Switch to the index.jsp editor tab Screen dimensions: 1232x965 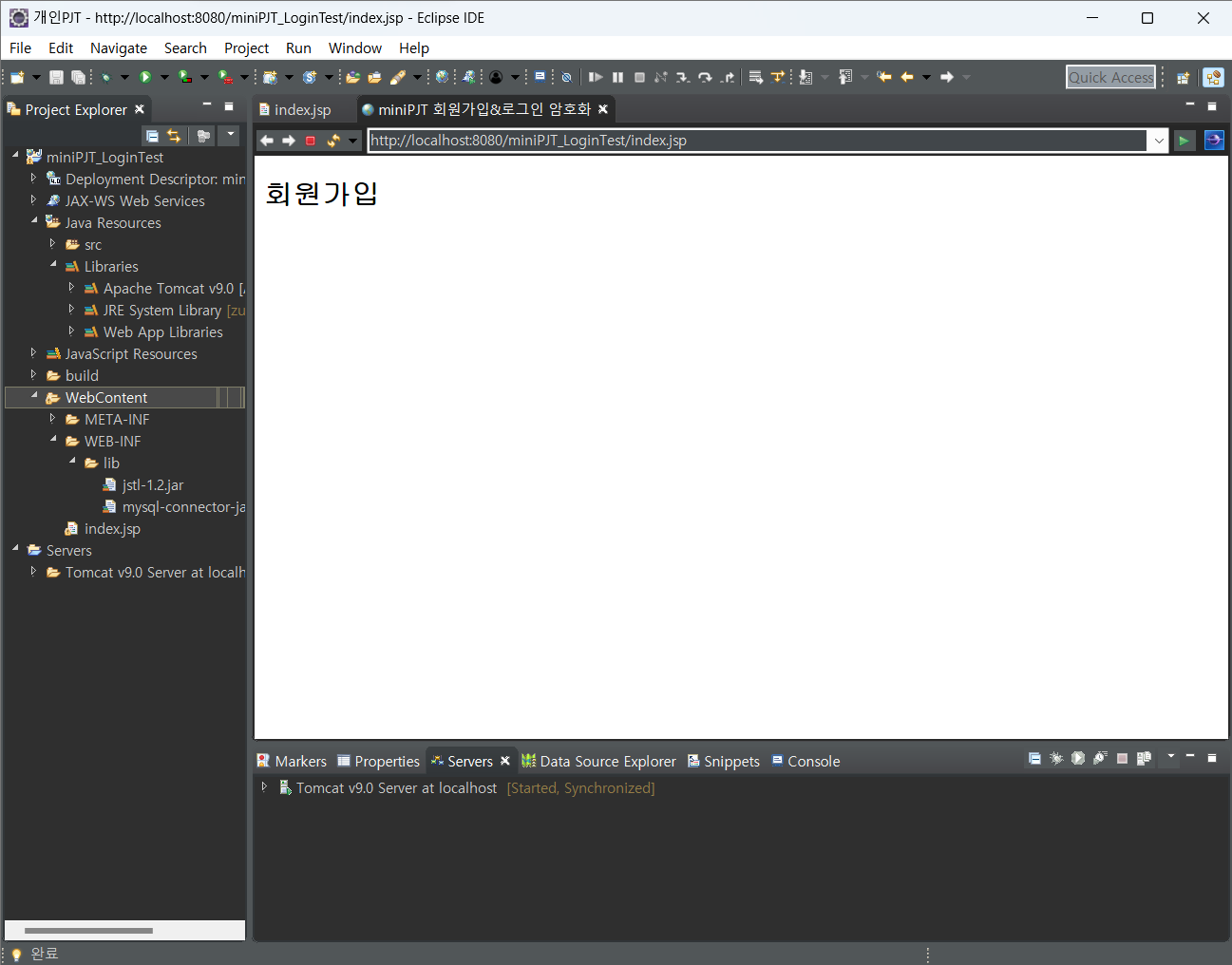tap(302, 110)
